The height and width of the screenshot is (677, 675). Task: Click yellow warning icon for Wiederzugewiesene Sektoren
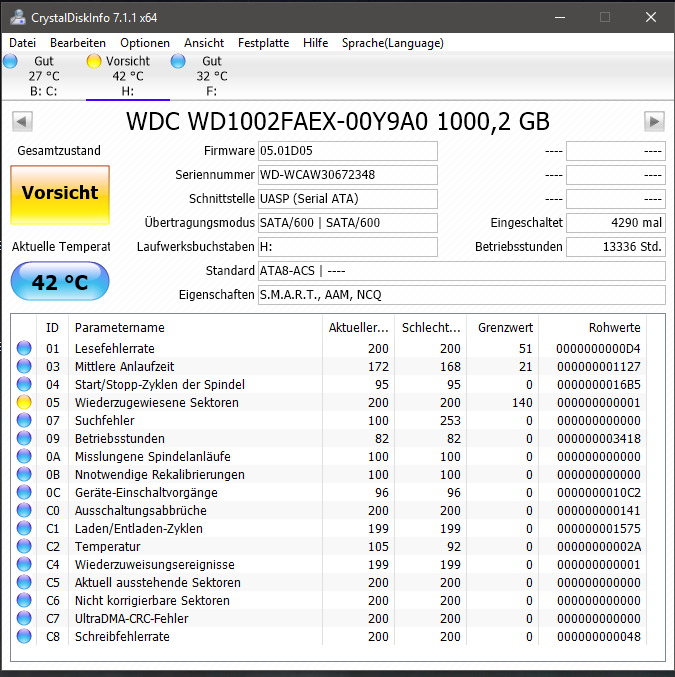coord(24,402)
